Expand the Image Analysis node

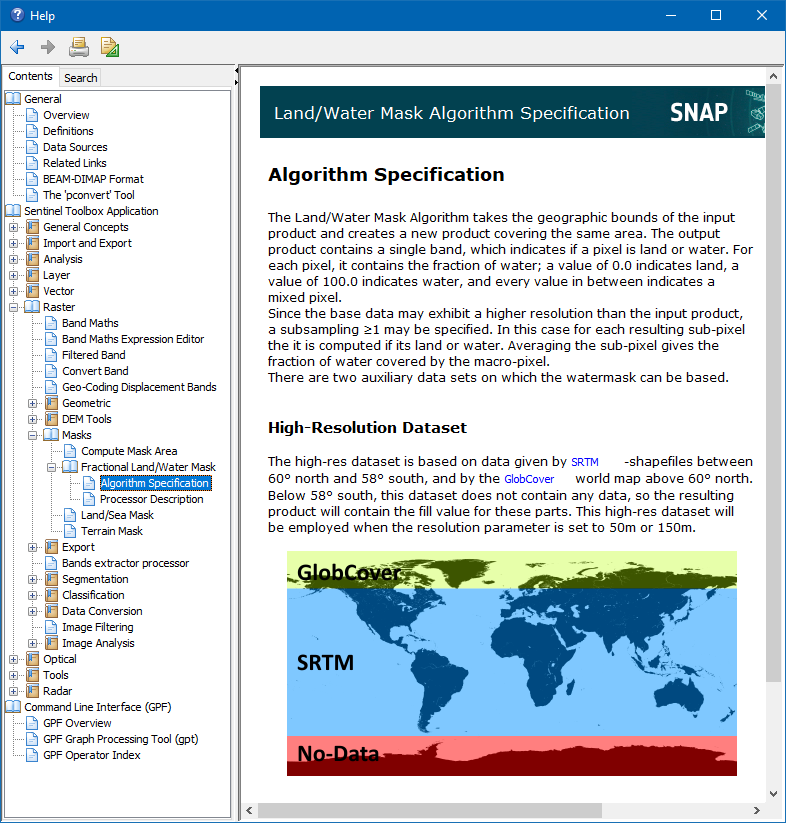pos(33,643)
